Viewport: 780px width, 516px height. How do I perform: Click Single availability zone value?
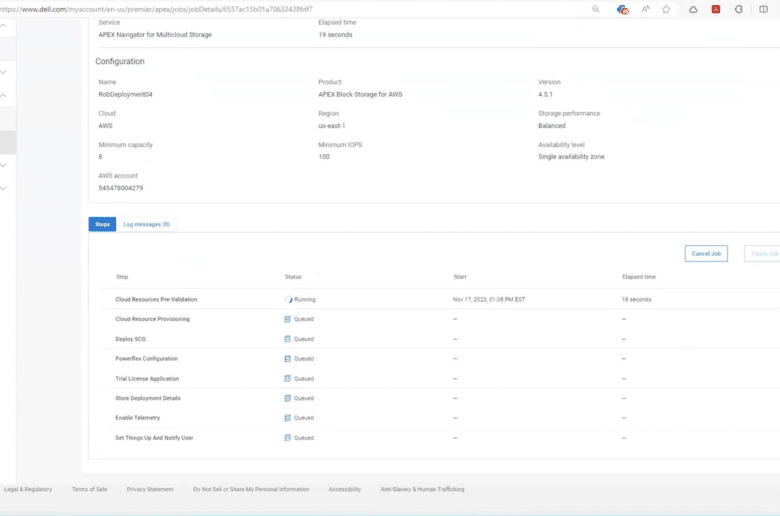[x=571, y=157]
